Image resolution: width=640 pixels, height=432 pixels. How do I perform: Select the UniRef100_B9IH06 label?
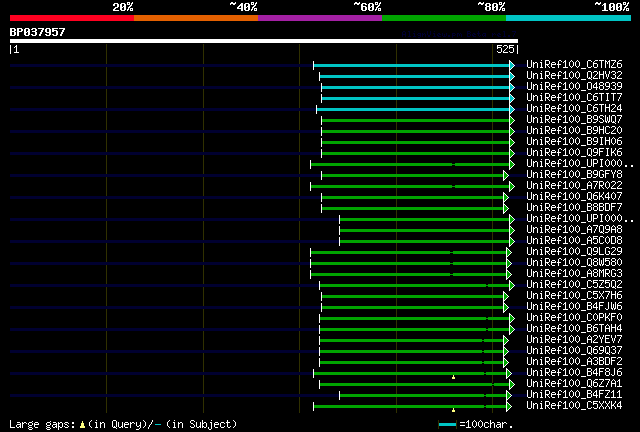[x=574, y=142]
